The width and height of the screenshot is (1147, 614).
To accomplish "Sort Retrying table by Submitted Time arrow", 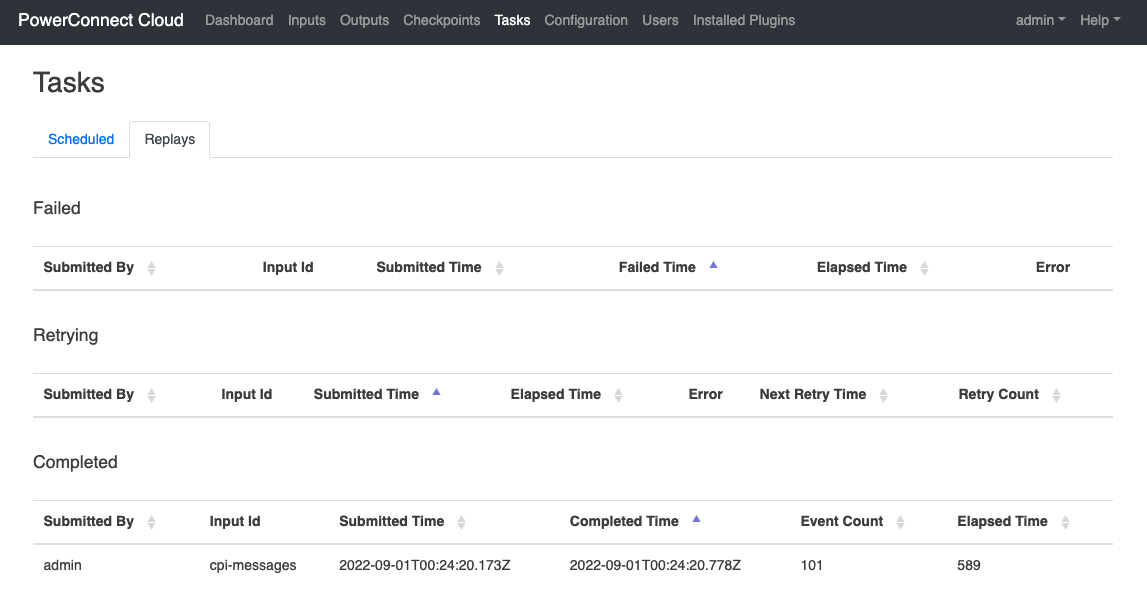I will click(436, 393).
